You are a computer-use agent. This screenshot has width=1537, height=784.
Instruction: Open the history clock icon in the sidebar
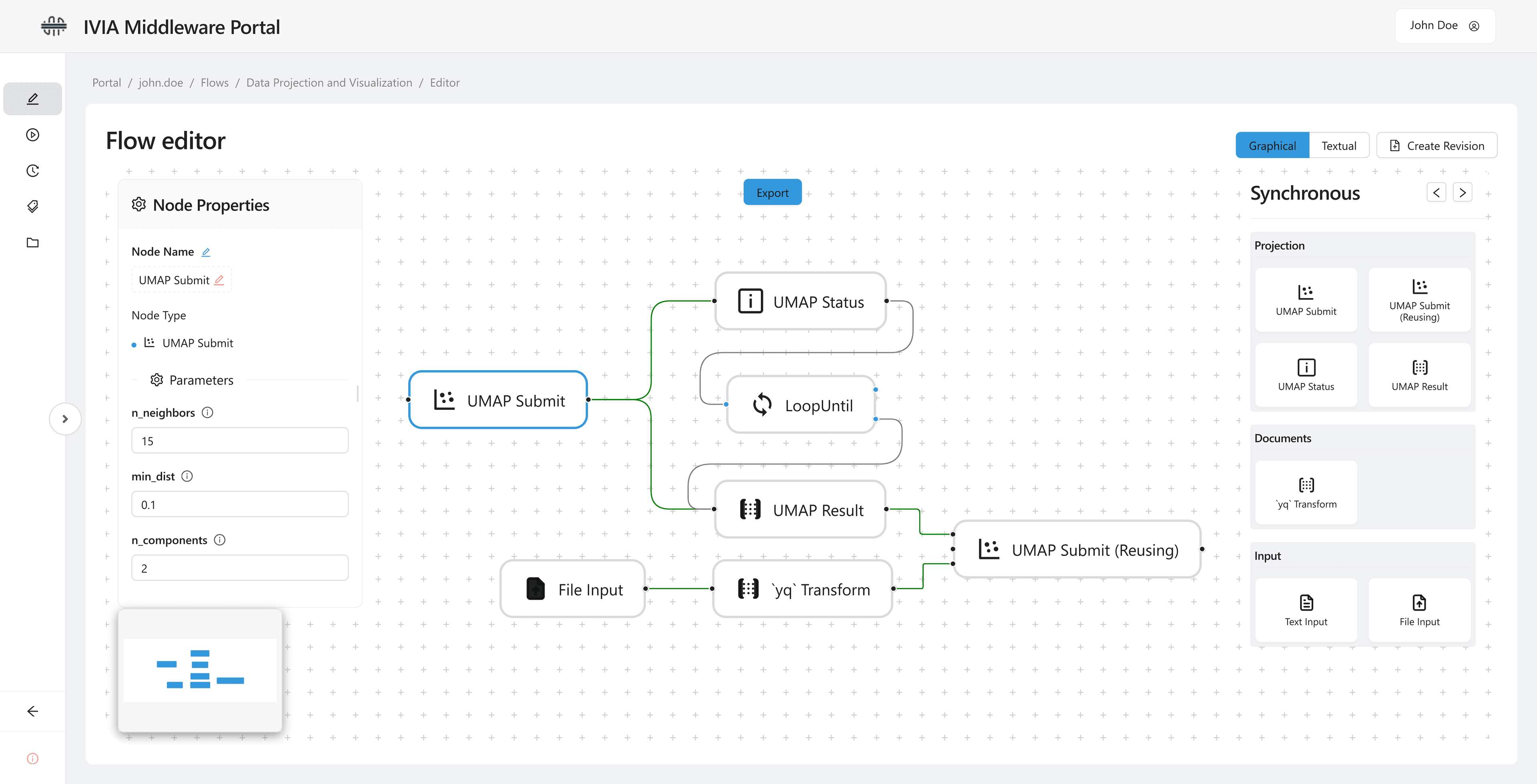point(33,170)
